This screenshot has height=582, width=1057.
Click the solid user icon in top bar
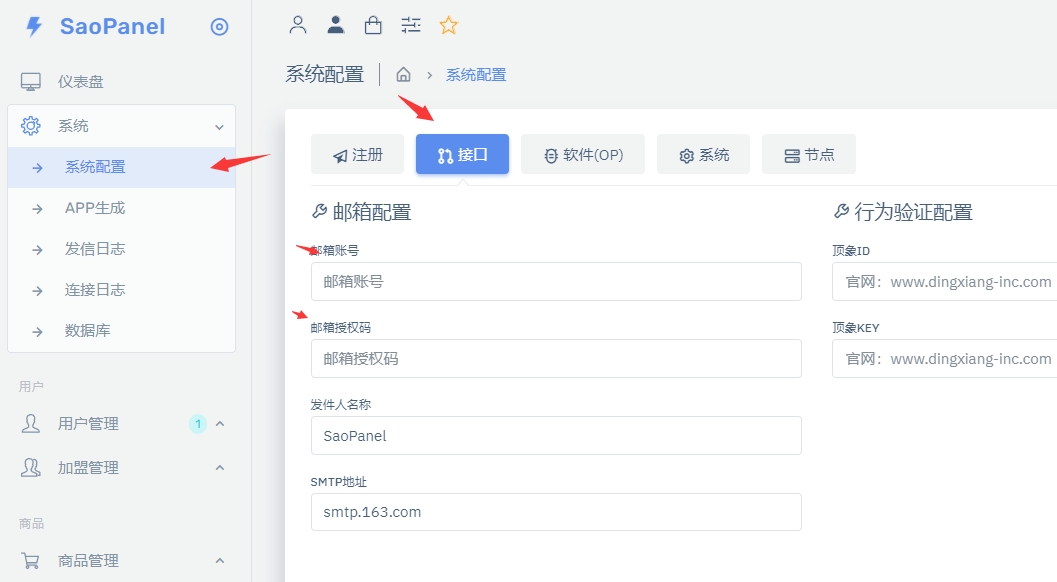coord(336,25)
